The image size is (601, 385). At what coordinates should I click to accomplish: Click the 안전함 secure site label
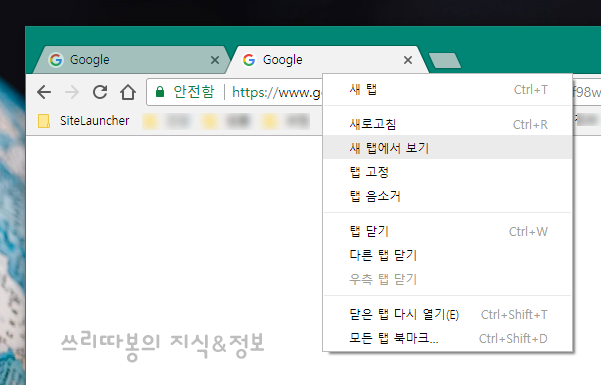pyautogui.click(x=194, y=92)
